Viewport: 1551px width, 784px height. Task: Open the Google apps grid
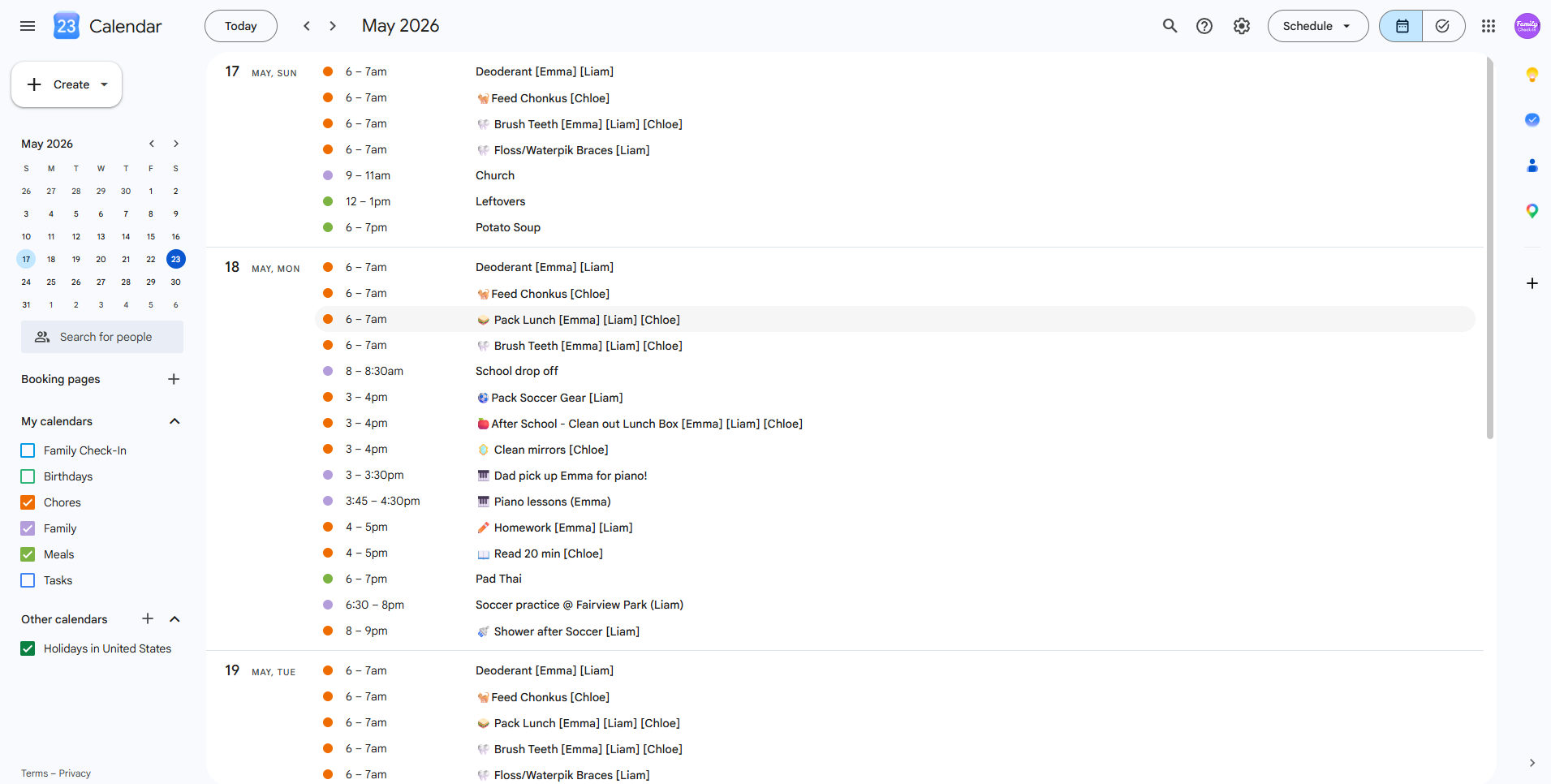[x=1489, y=26]
